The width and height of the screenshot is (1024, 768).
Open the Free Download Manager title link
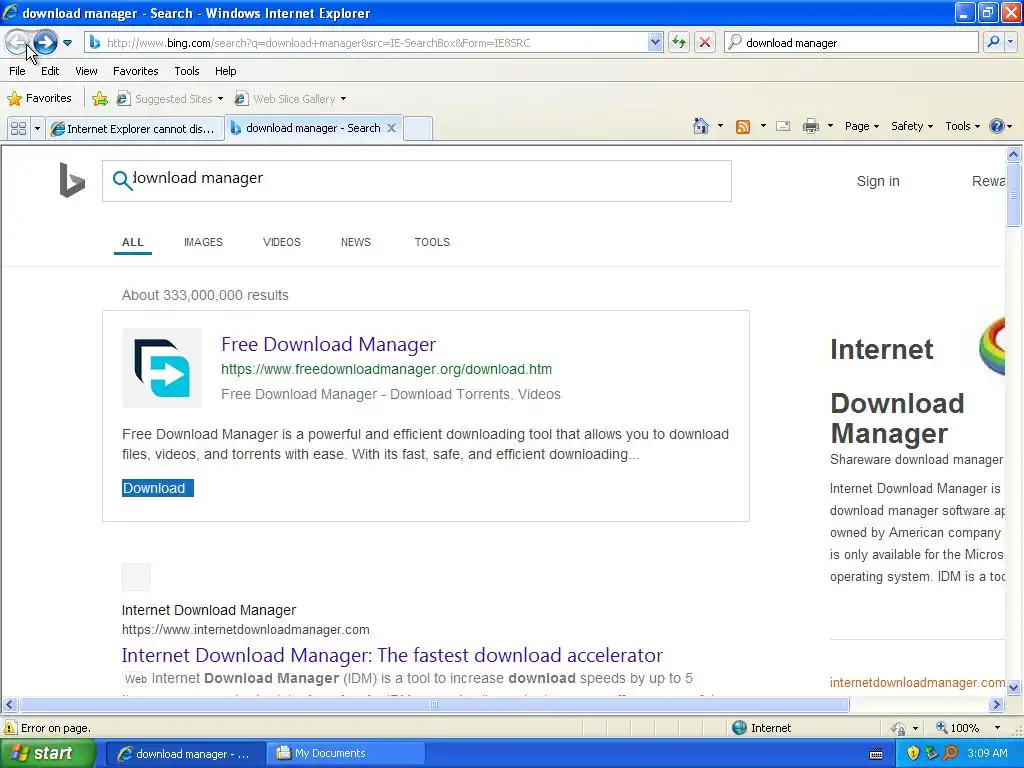coord(328,344)
